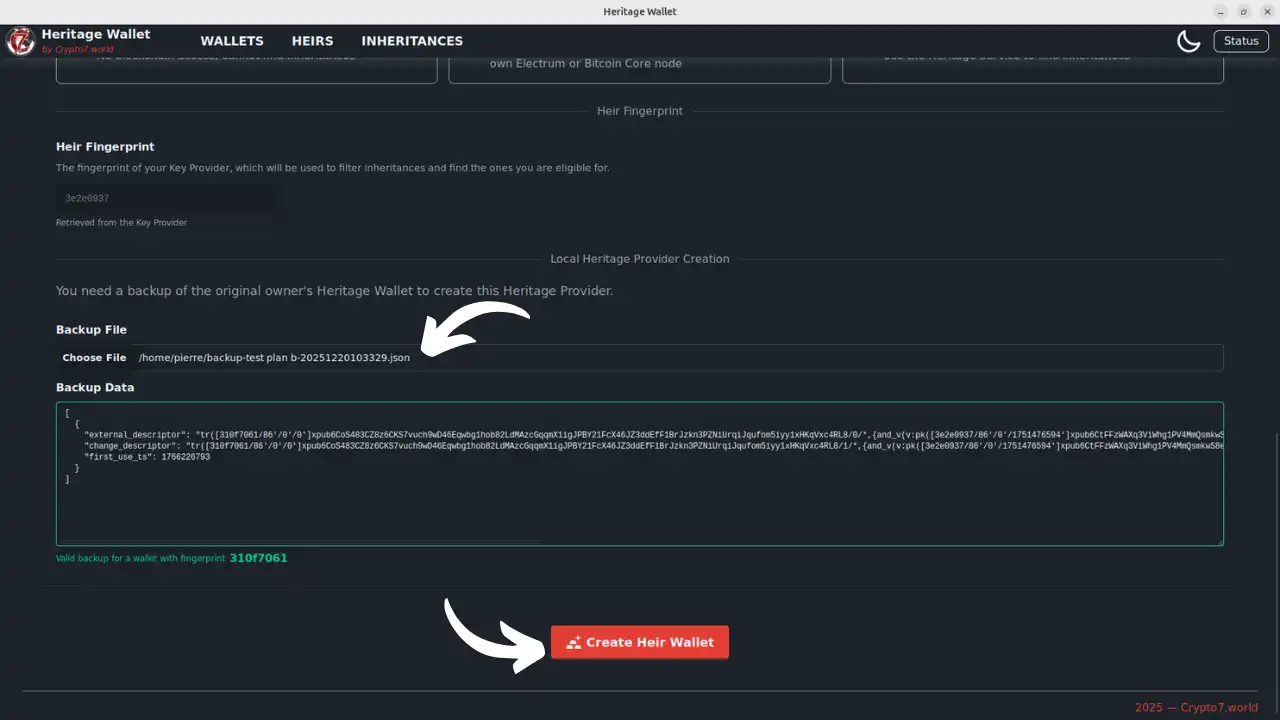Screen dimensions: 1280x720
Task: Minimize the Heritage Wallet window
Action: click(x=1221, y=12)
